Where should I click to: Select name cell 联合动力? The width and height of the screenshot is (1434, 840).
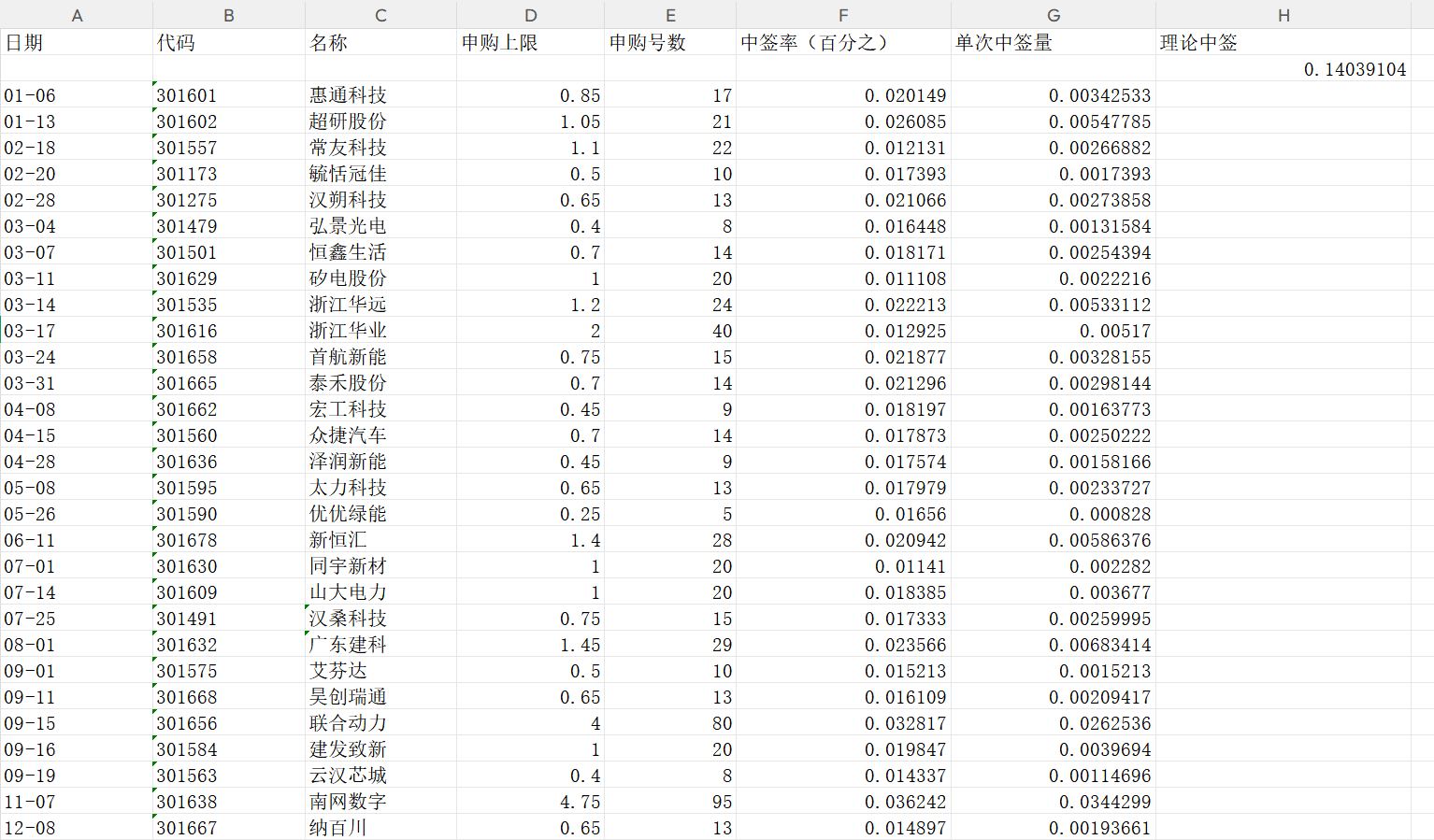(x=380, y=722)
